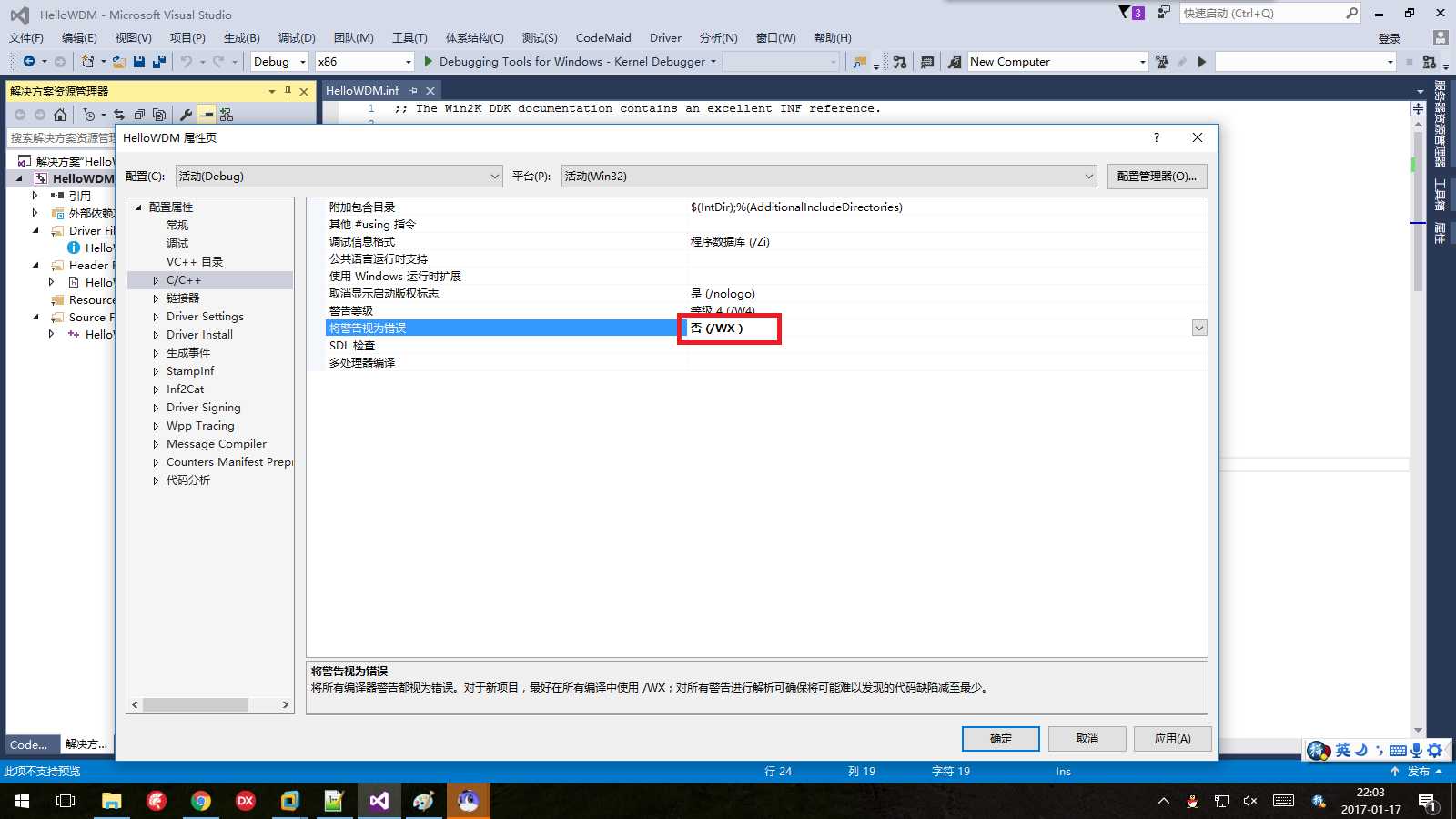This screenshot has width=1456, height=819.
Task: Open the Driver menu
Action: point(665,37)
